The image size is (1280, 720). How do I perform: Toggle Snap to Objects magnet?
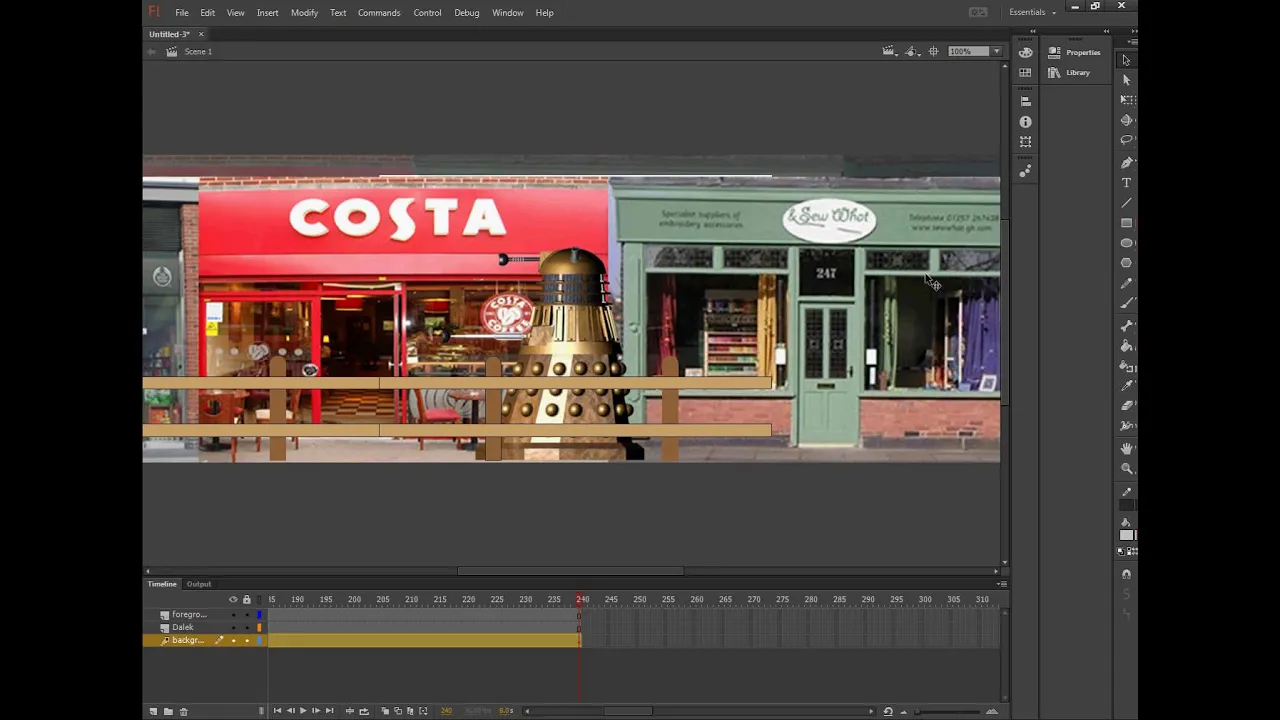tap(1127, 574)
